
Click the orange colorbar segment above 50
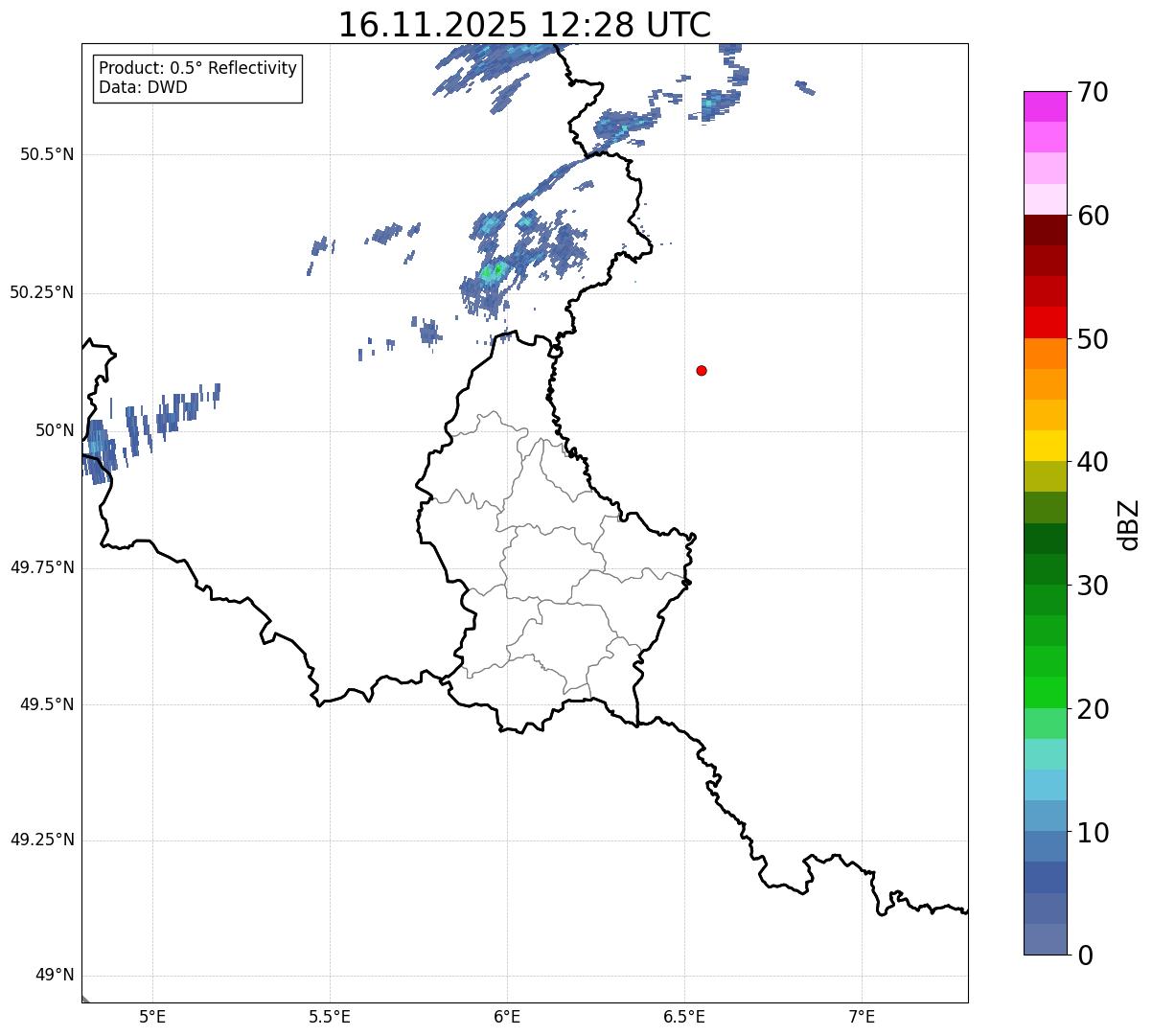click(x=1046, y=354)
